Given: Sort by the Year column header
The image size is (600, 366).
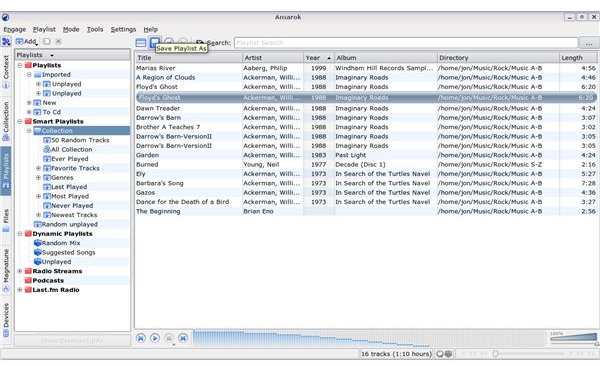Looking at the screenshot, I should click(x=318, y=58).
